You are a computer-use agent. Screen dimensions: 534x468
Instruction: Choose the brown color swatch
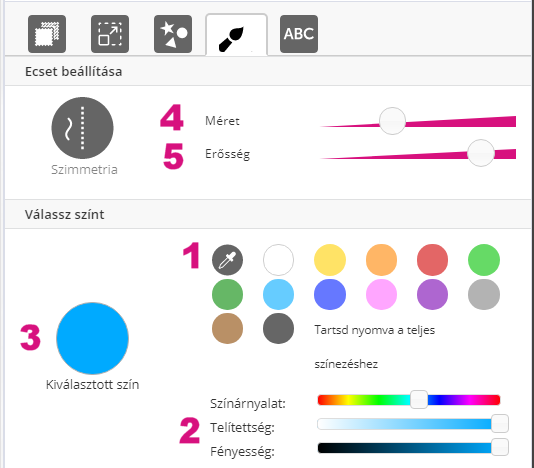[227, 328]
